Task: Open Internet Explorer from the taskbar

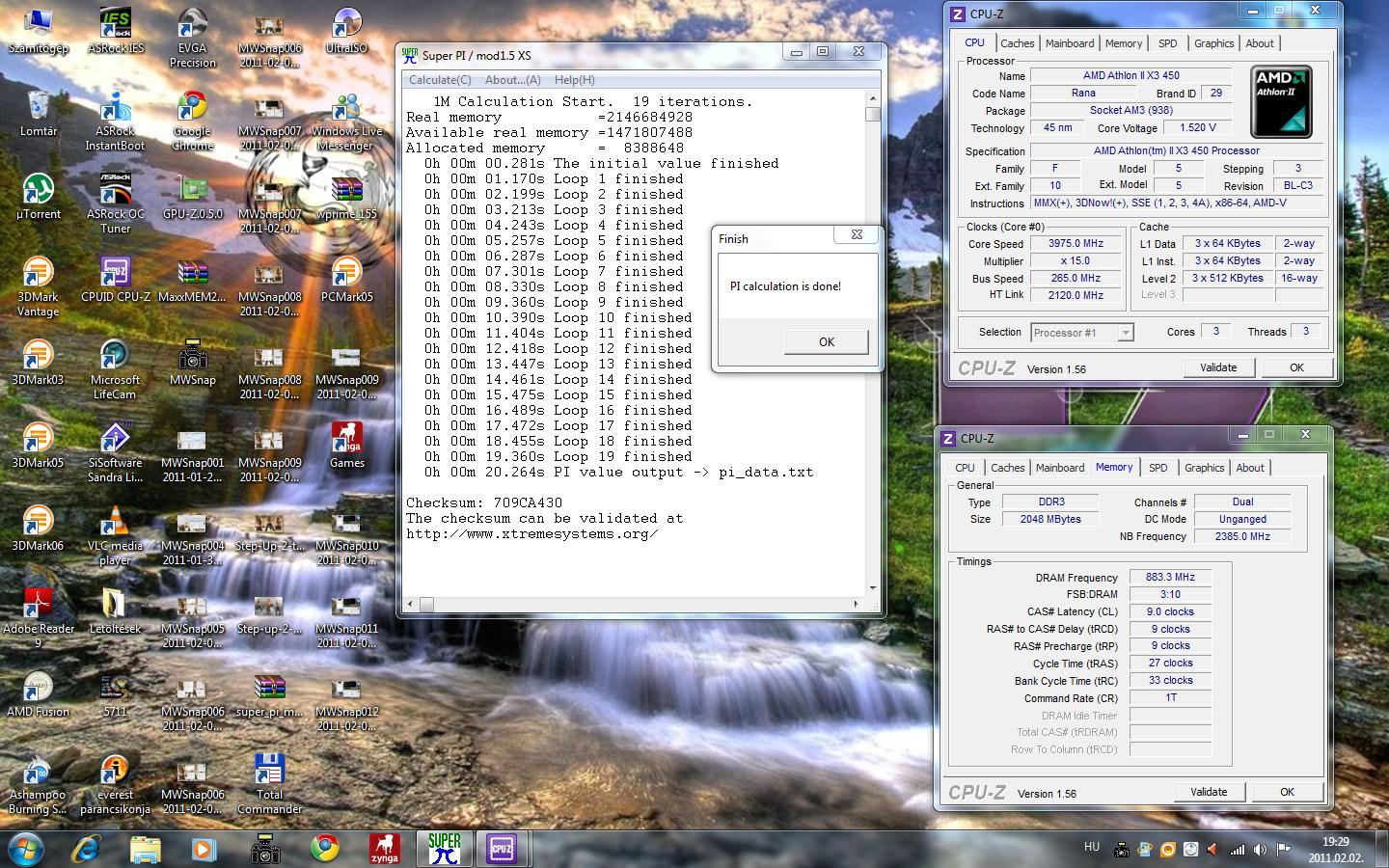Action: point(87,849)
